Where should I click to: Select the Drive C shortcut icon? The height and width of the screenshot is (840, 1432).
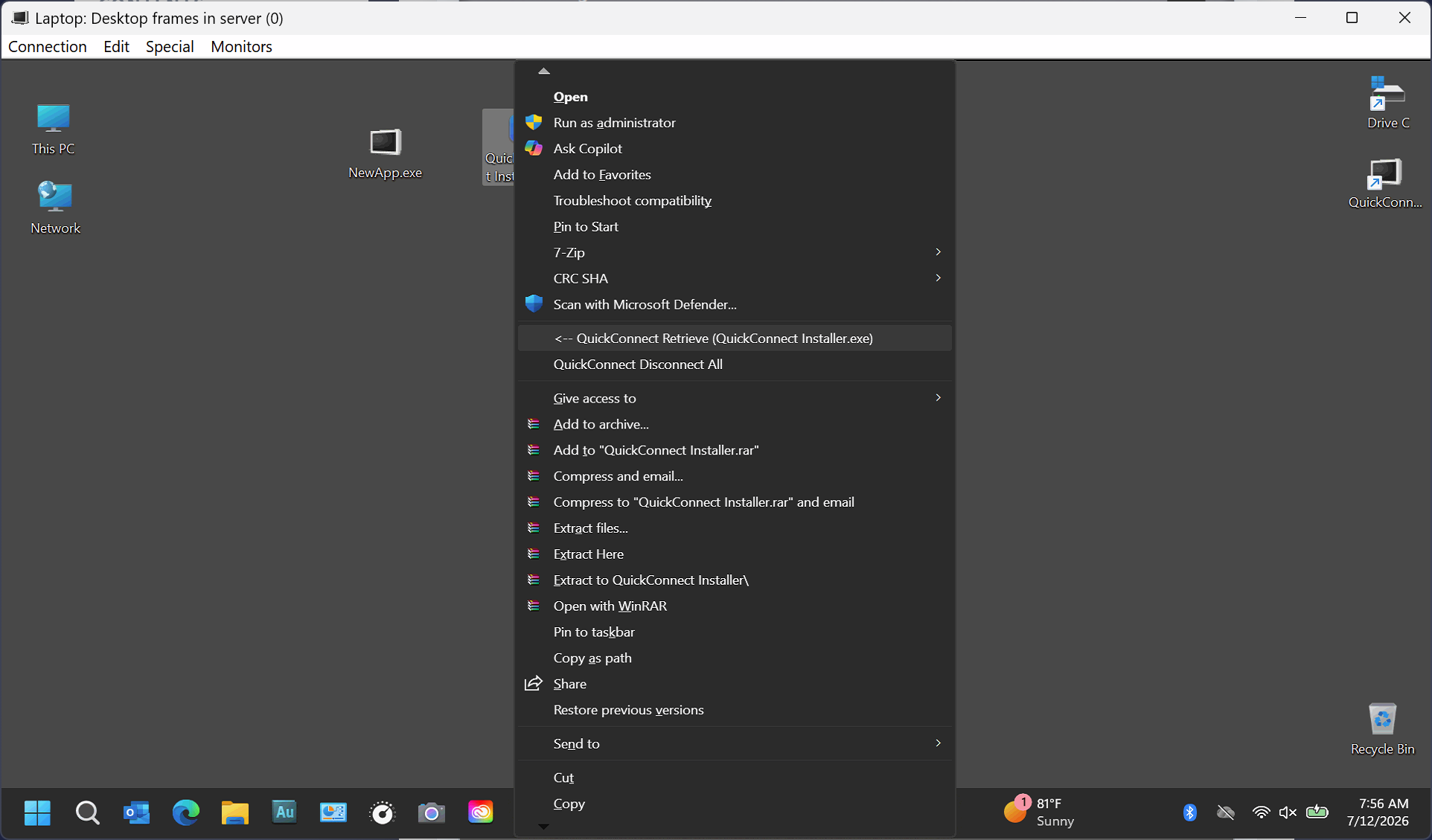click(1387, 103)
